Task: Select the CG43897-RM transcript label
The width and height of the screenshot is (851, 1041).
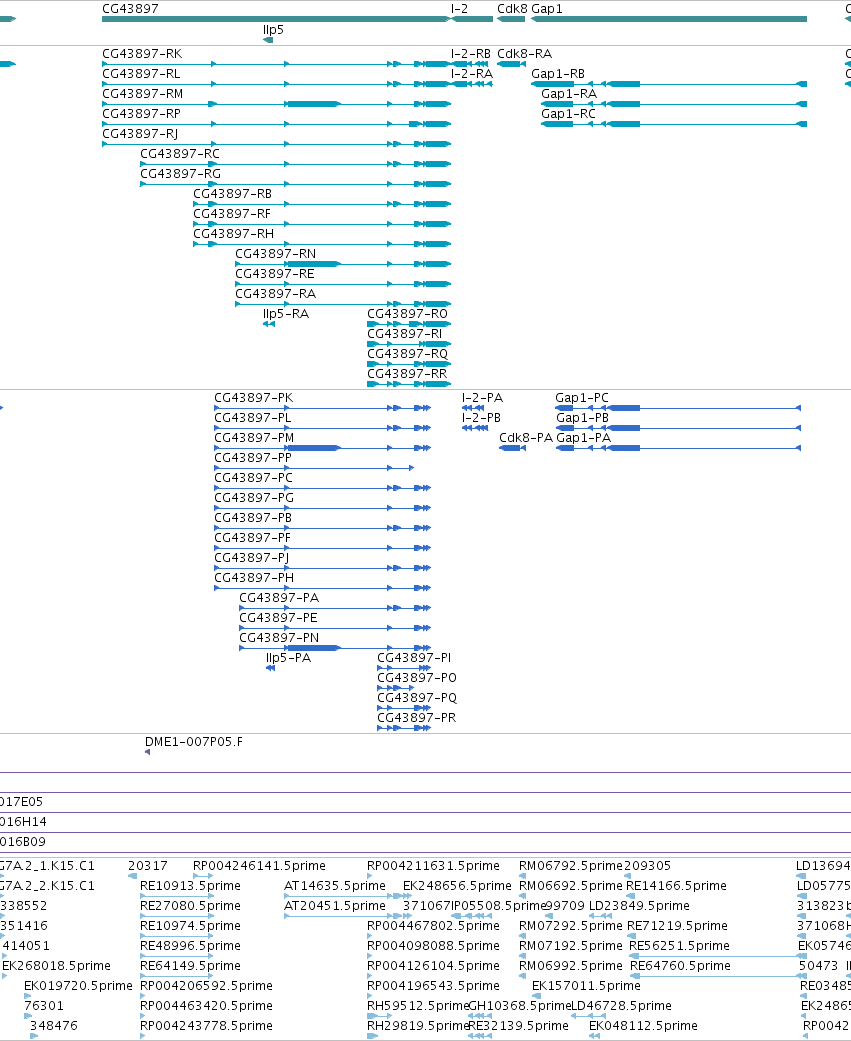Action: tap(143, 94)
